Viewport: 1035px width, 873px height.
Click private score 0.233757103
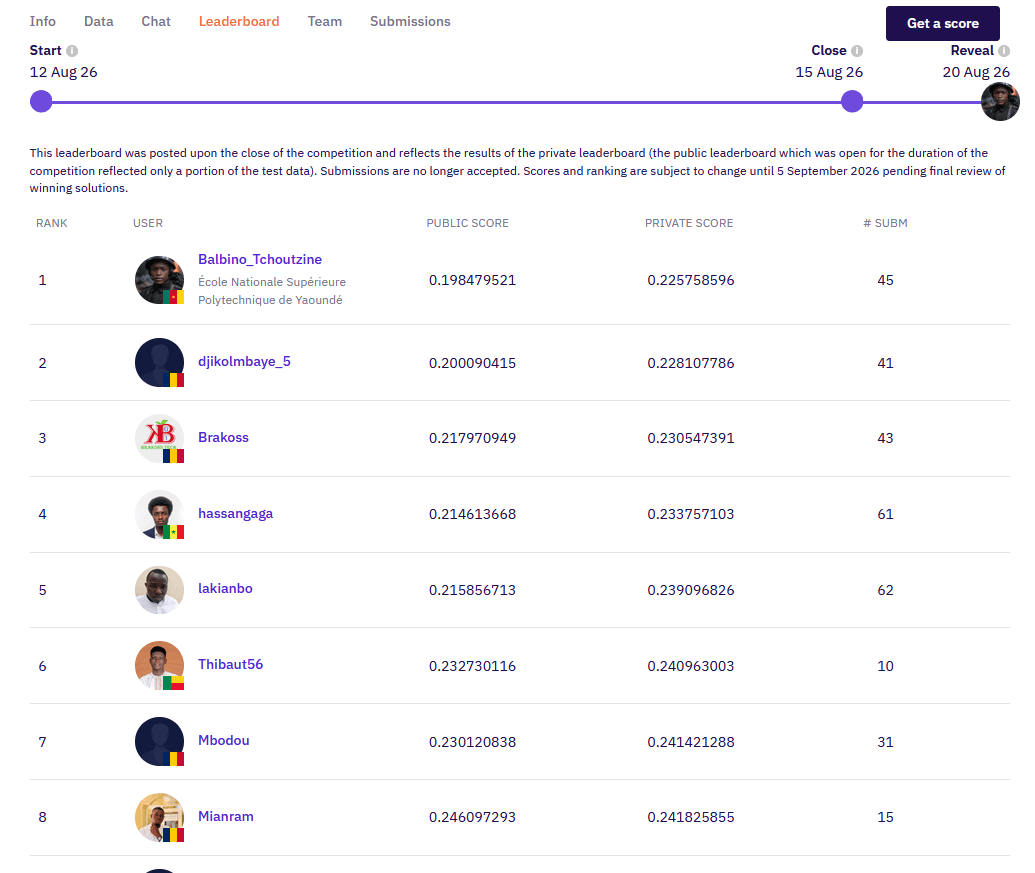click(690, 514)
